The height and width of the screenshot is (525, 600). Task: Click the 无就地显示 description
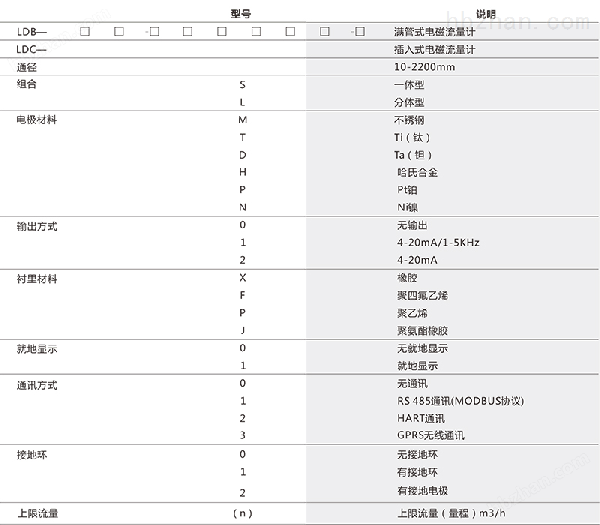point(422,349)
